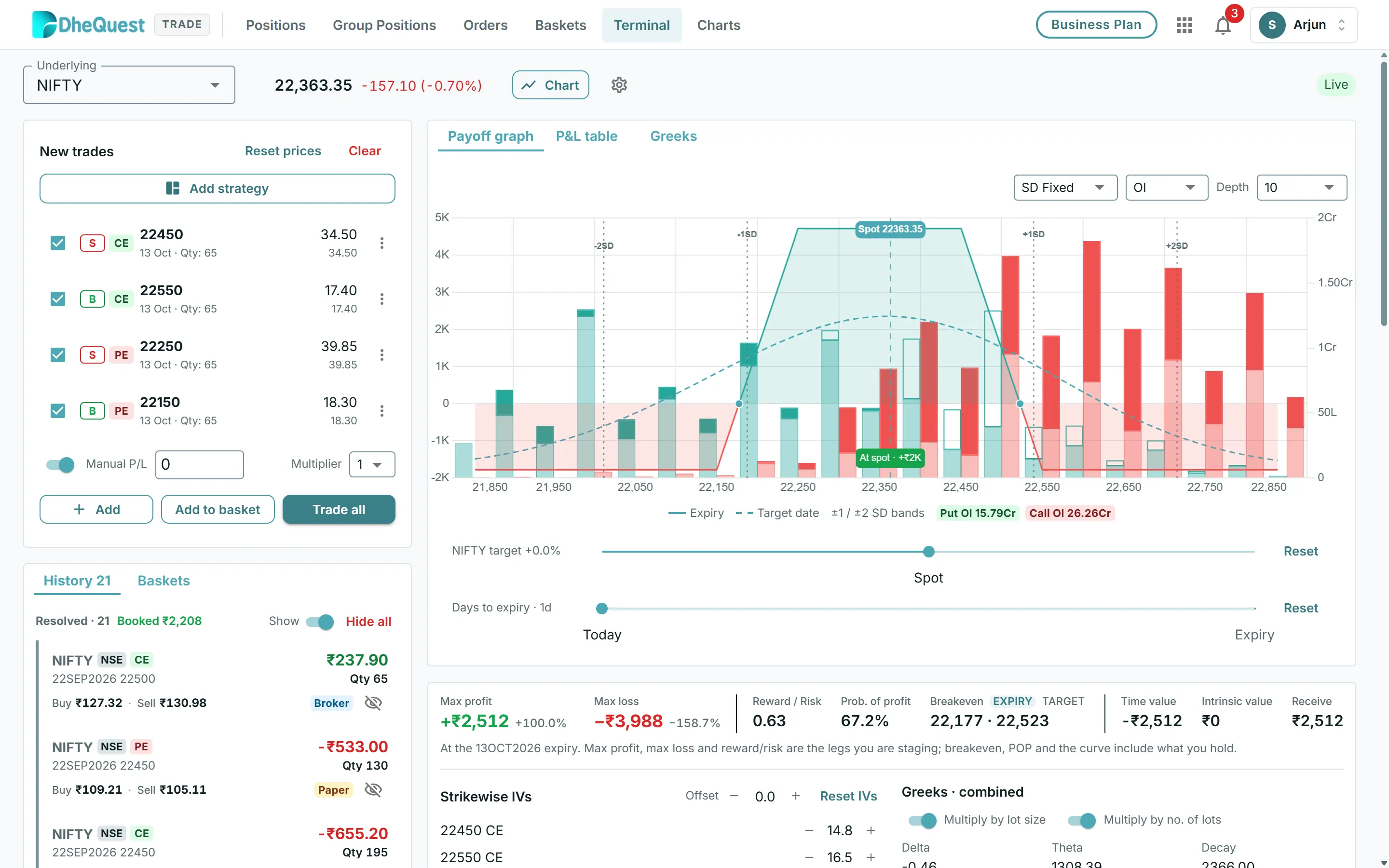Open options menu for 22450 CE leg
1389x868 pixels.
point(381,243)
